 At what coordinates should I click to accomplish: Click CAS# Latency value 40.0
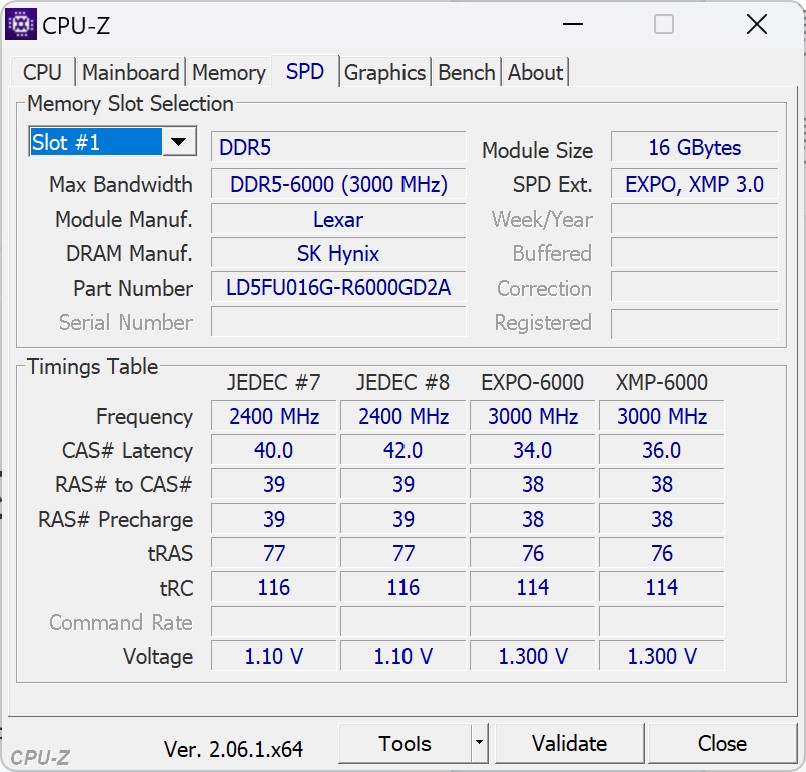pyautogui.click(x=273, y=450)
